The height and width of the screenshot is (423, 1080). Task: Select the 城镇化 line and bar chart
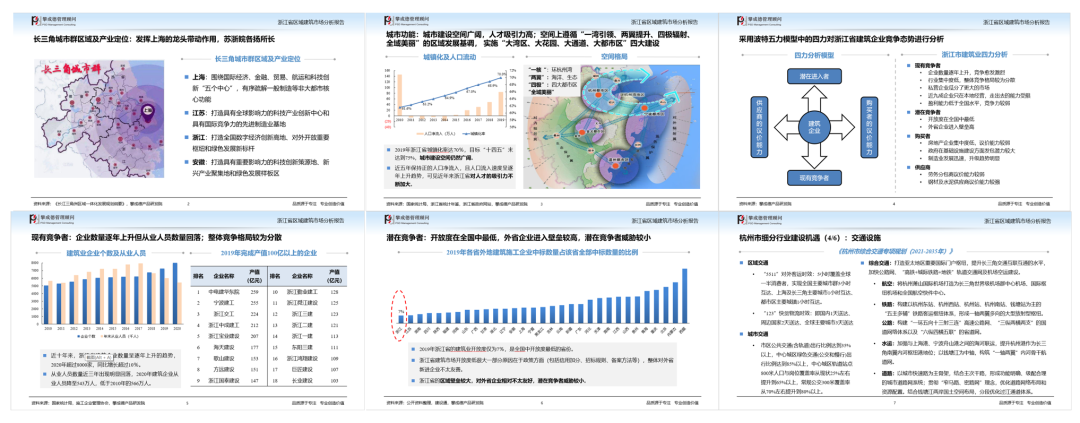click(x=448, y=100)
